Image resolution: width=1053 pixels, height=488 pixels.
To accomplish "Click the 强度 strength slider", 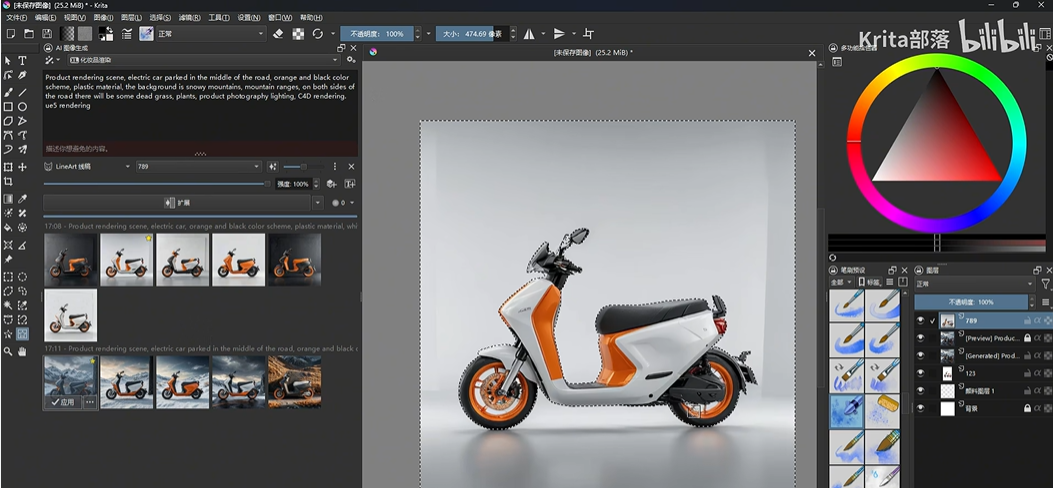I will (157, 184).
